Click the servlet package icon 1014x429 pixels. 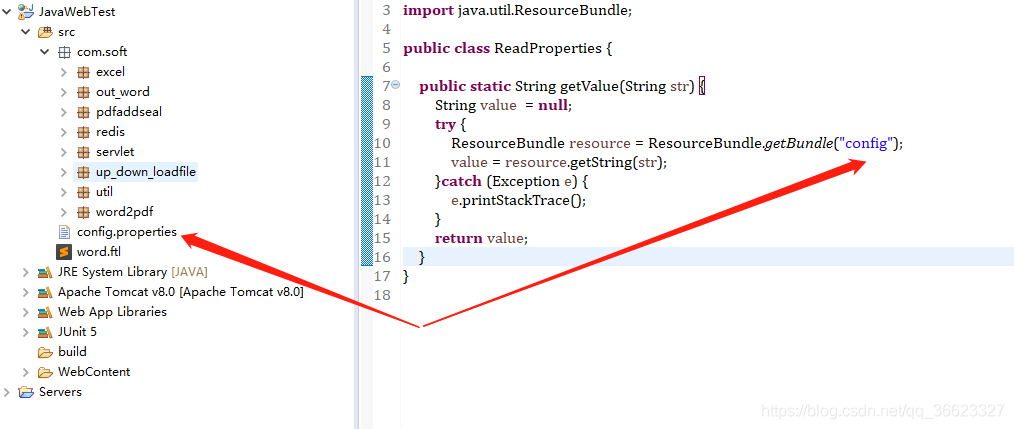pos(83,152)
